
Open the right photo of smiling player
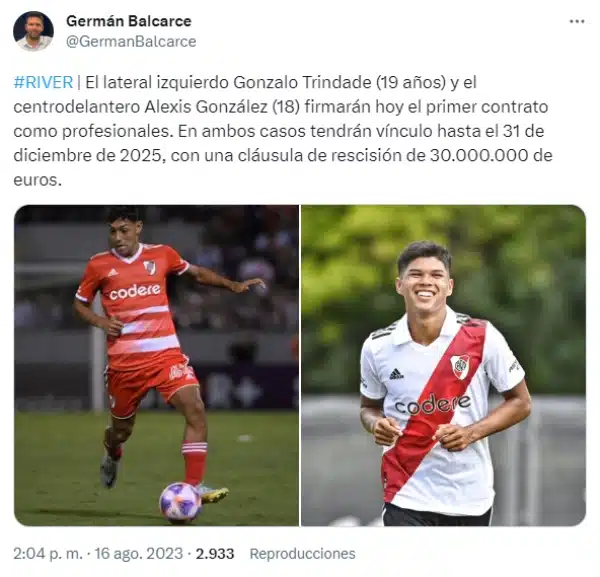click(443, 365)
